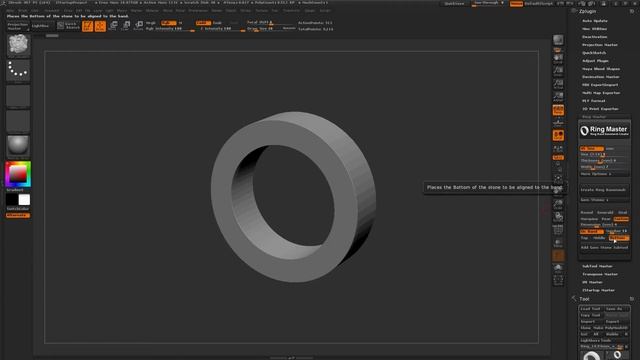Open the Preferences menu in menu bar
Image resolution: width=640 pixels, height=360 pixels.
(x=198, y=11)
